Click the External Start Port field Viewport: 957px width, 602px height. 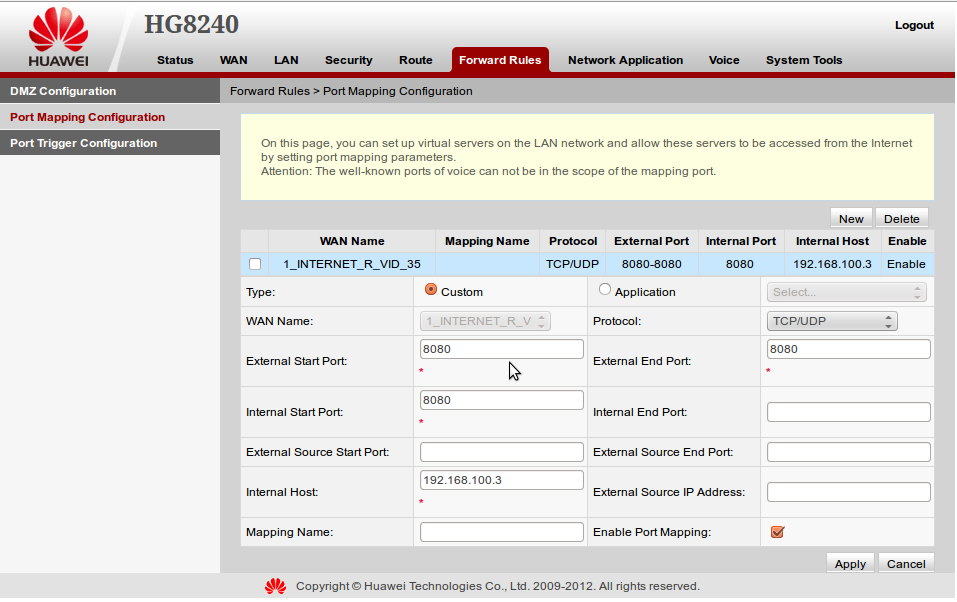[502, 349]
